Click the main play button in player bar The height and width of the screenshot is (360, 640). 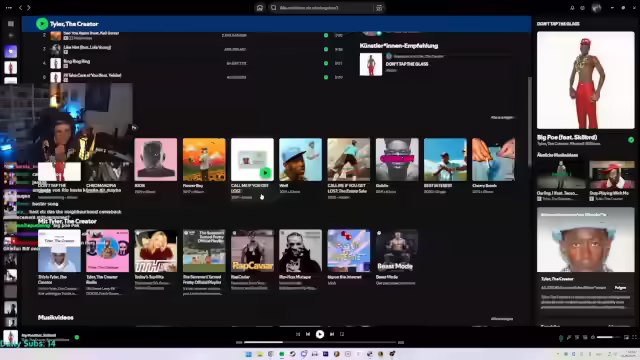pyautogui.click(x=320, y=334)
